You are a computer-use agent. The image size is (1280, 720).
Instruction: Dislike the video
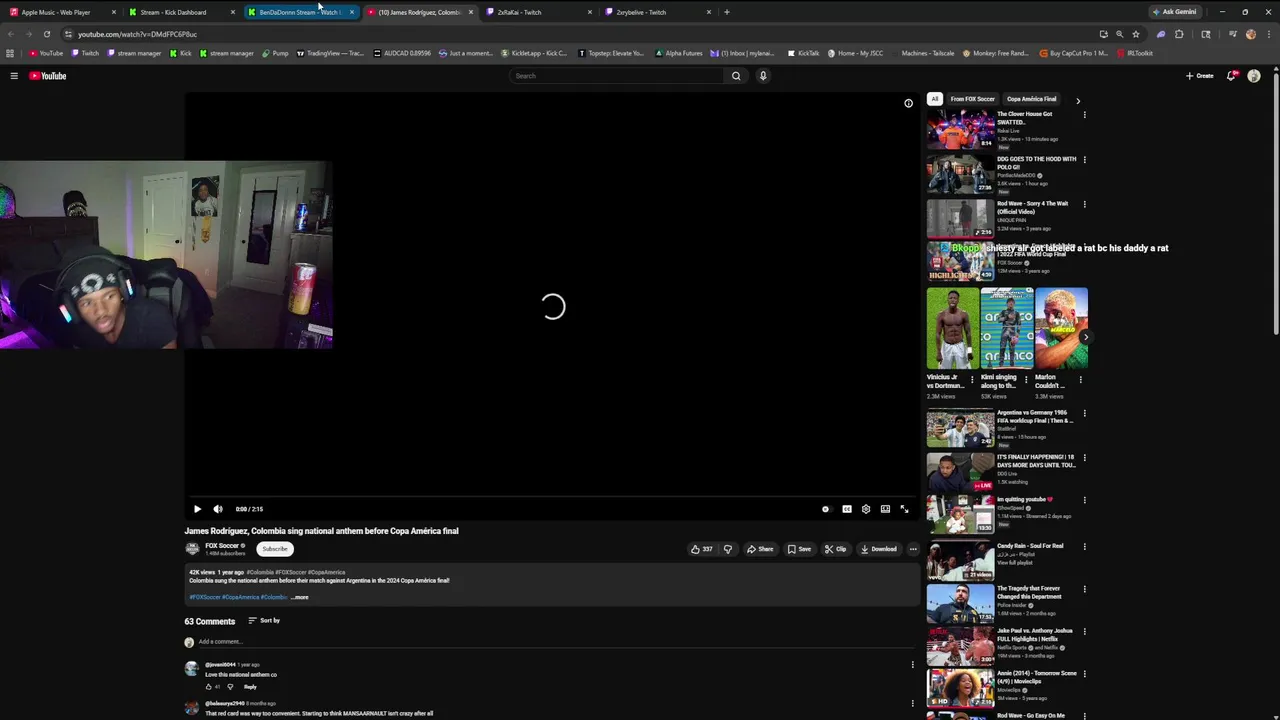point(728,549)
